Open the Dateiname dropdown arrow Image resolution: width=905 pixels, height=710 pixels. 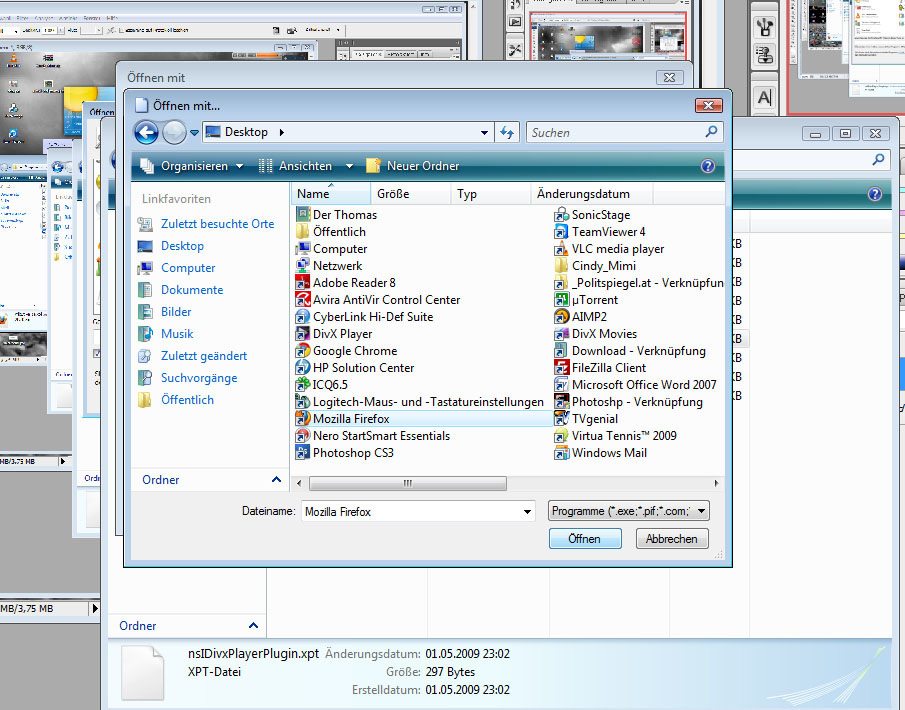click(x=527, y=511)
